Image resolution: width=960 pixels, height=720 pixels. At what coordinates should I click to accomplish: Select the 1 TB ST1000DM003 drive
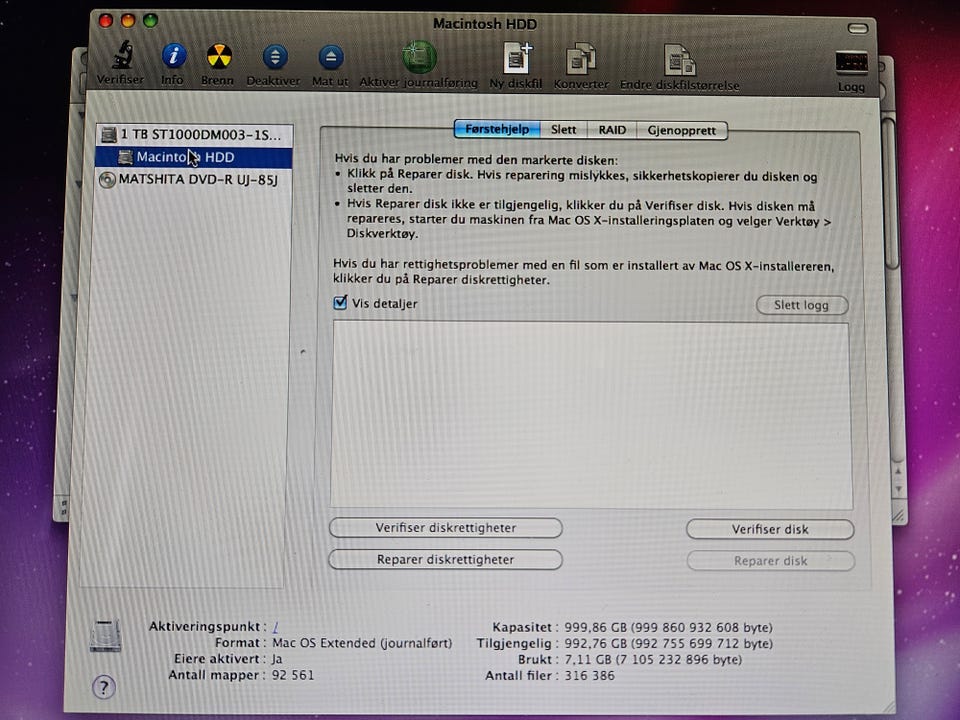194,135
